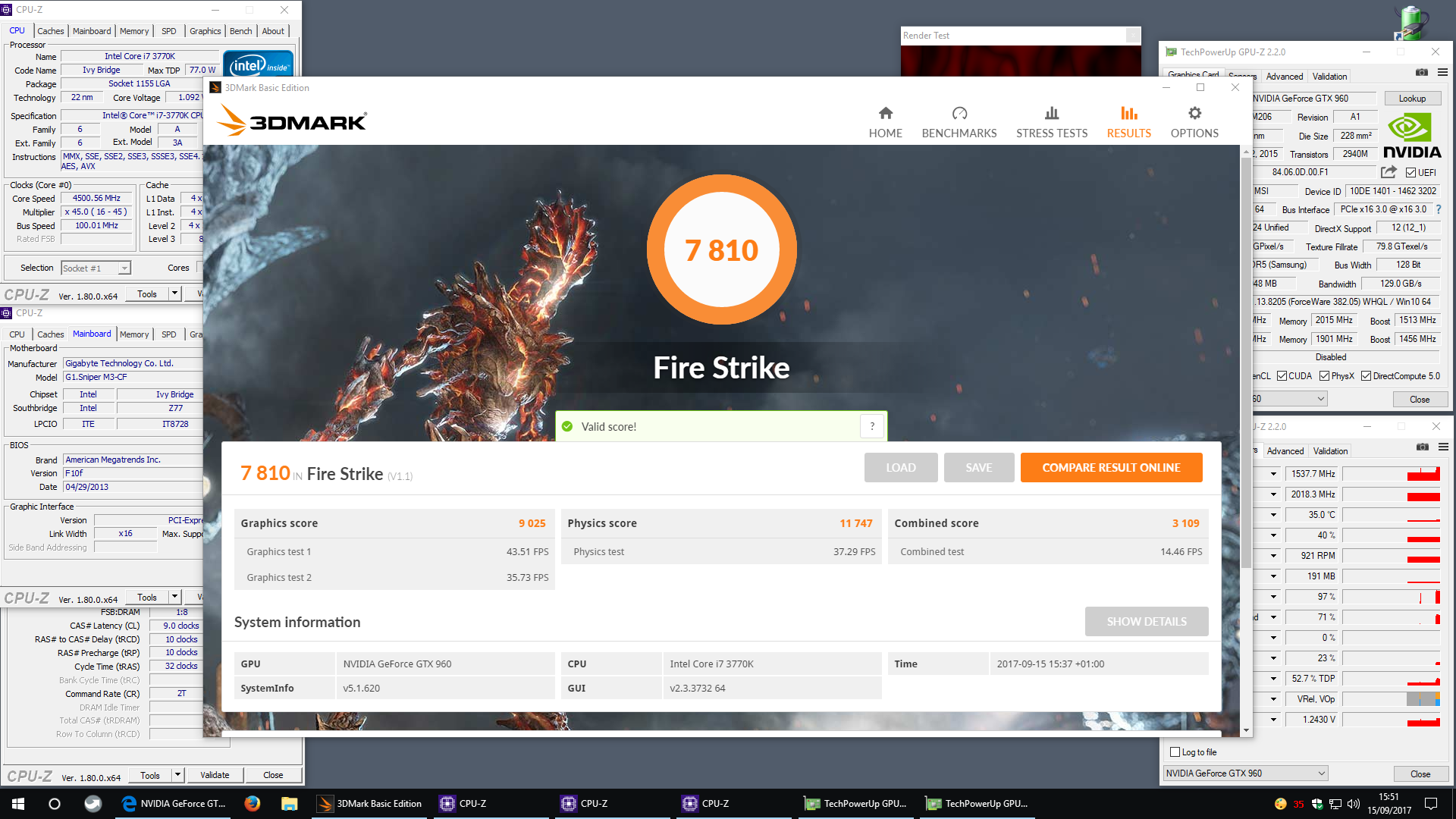Screen dimensions: 1456x819
Task: Open the Windows Start menu
Action: [18, 804]
